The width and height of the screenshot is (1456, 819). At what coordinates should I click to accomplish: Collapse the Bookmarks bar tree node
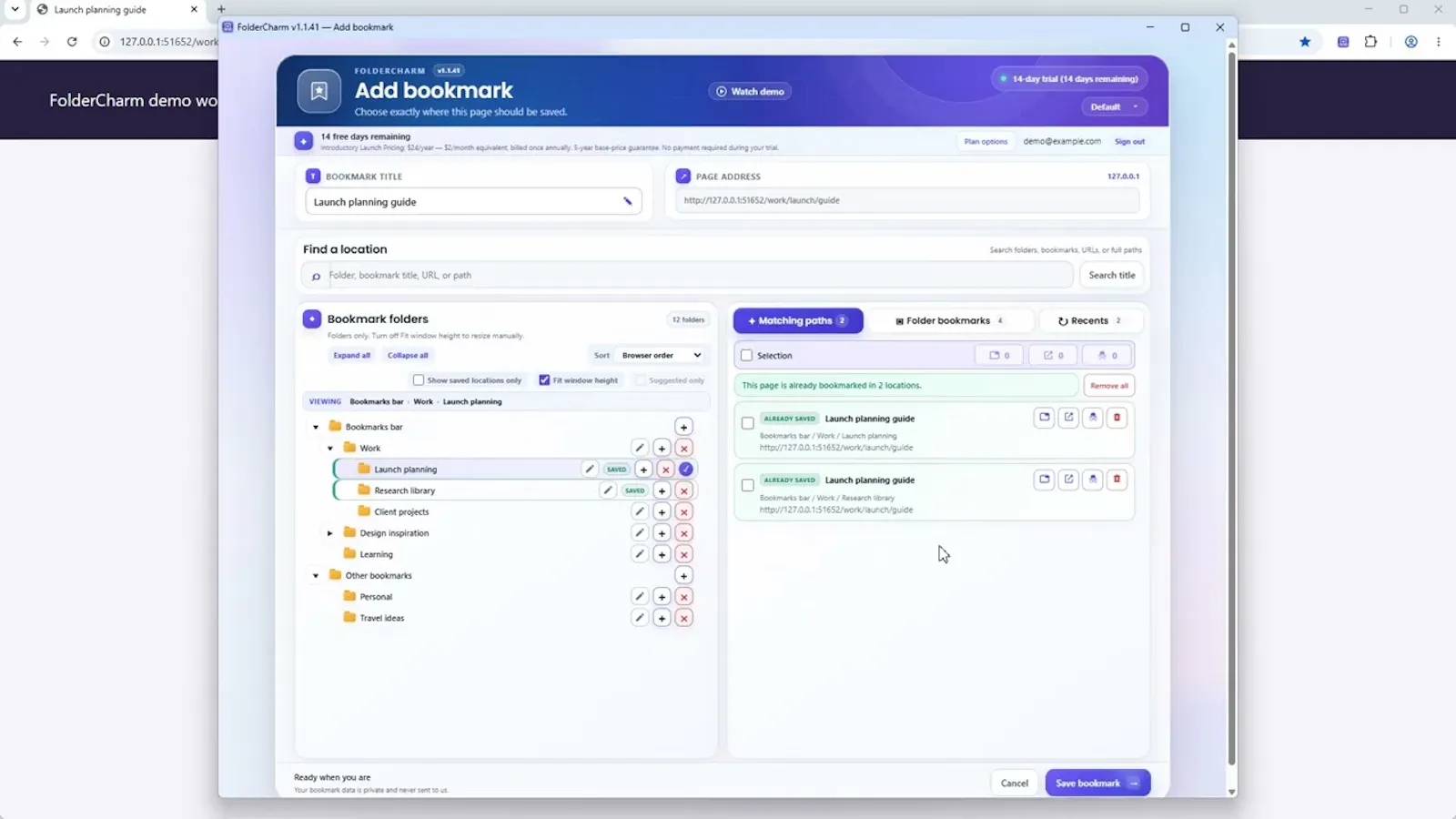(316, 427)
